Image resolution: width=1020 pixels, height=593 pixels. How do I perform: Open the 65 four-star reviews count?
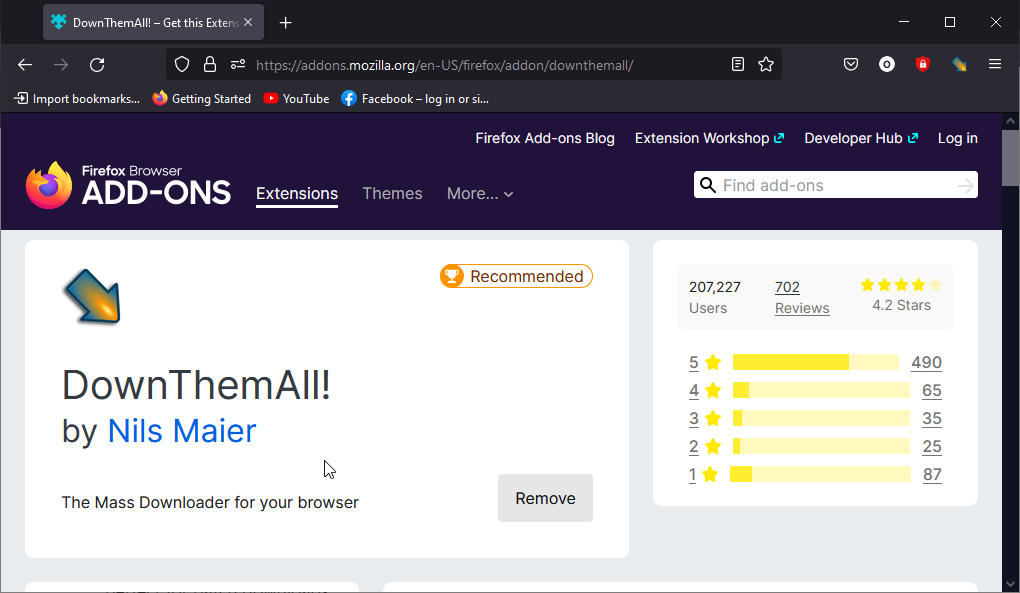932,390
